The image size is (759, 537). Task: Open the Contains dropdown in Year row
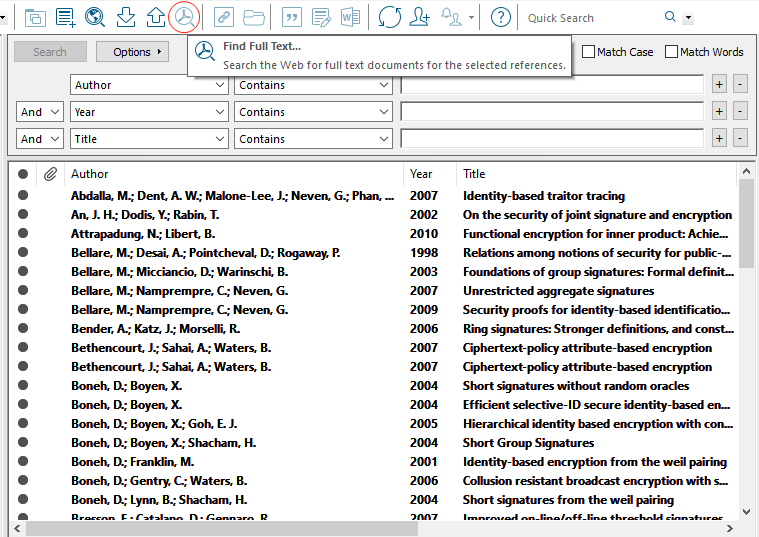point(313,112)
